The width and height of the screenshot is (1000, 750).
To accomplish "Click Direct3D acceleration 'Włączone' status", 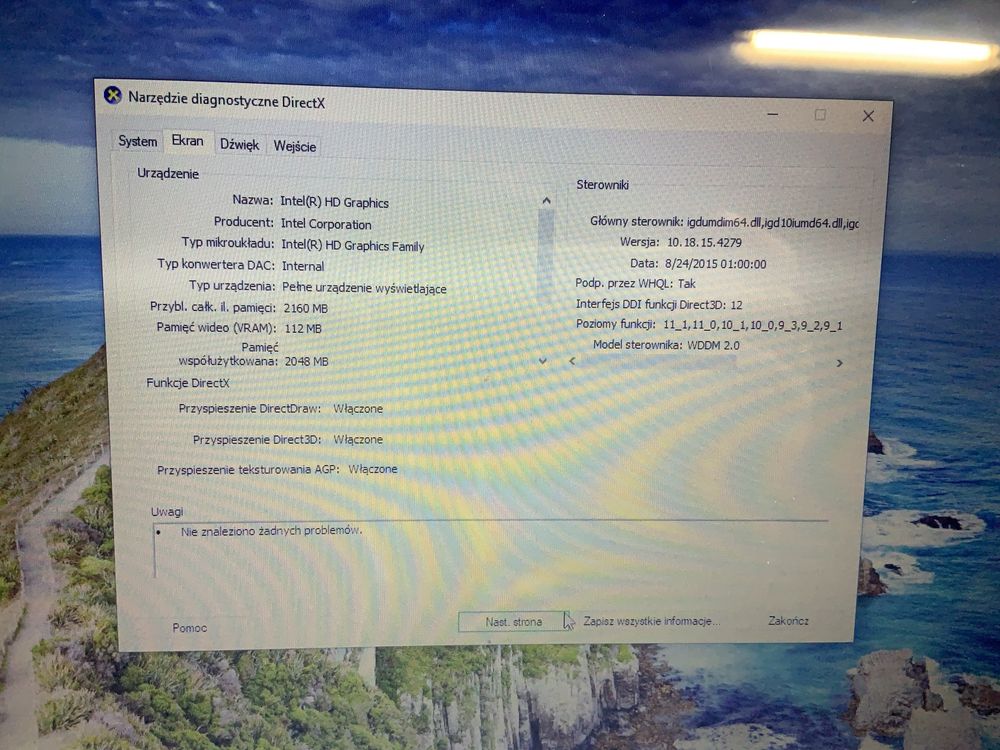I will [358, 439].
